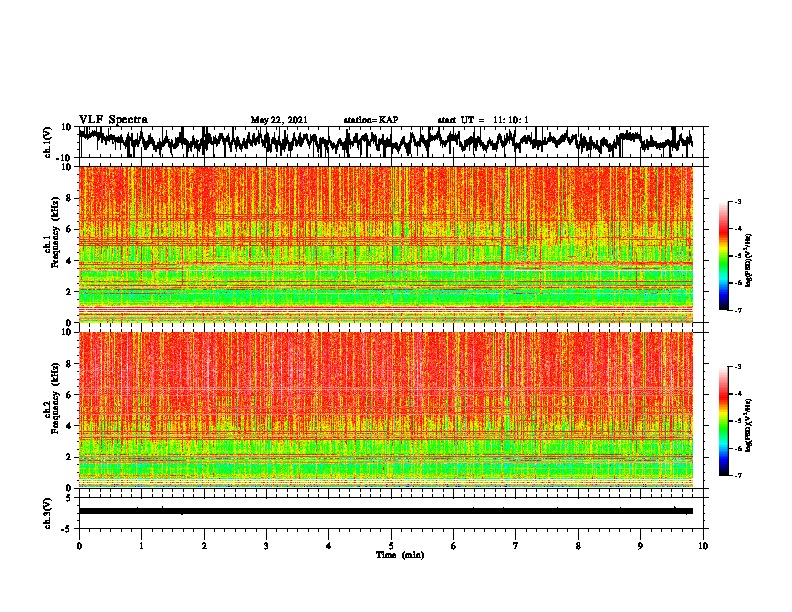Screen dimensions: 792x612
Task: Click the time axis tick label "4"
Action: (329, 546)
